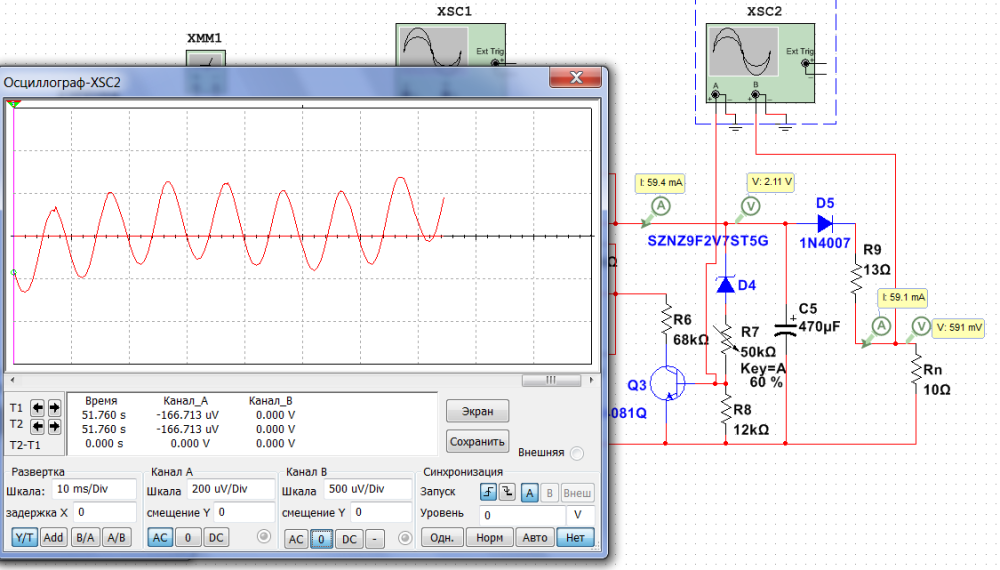Image resolution: width=1000 pixels, height=570 pixels.
Task: Select the D5 diode symbol
Action: pyautogui.click(x=825, y=224)
